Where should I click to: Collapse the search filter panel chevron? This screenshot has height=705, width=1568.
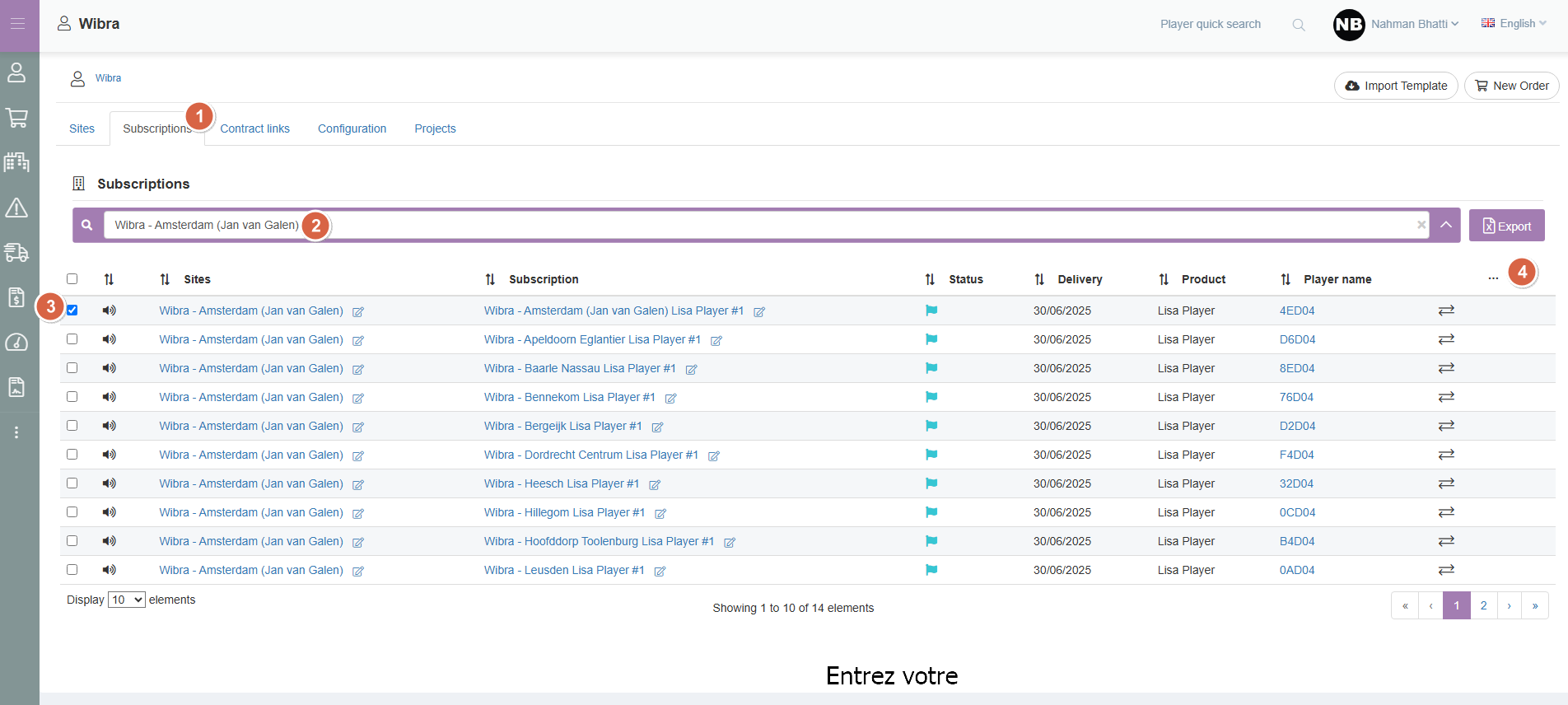1446,225
